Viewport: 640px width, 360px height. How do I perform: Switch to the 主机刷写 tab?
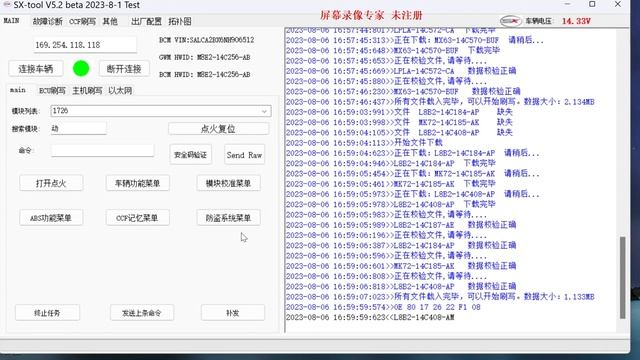tap(87, 91)
